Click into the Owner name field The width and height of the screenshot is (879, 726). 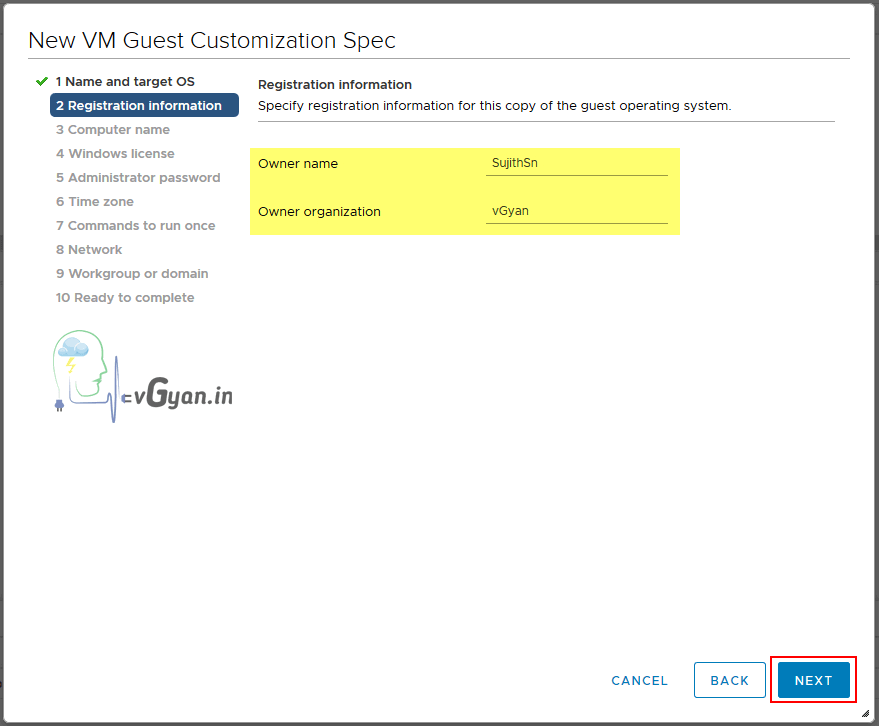tap(576, 163)
